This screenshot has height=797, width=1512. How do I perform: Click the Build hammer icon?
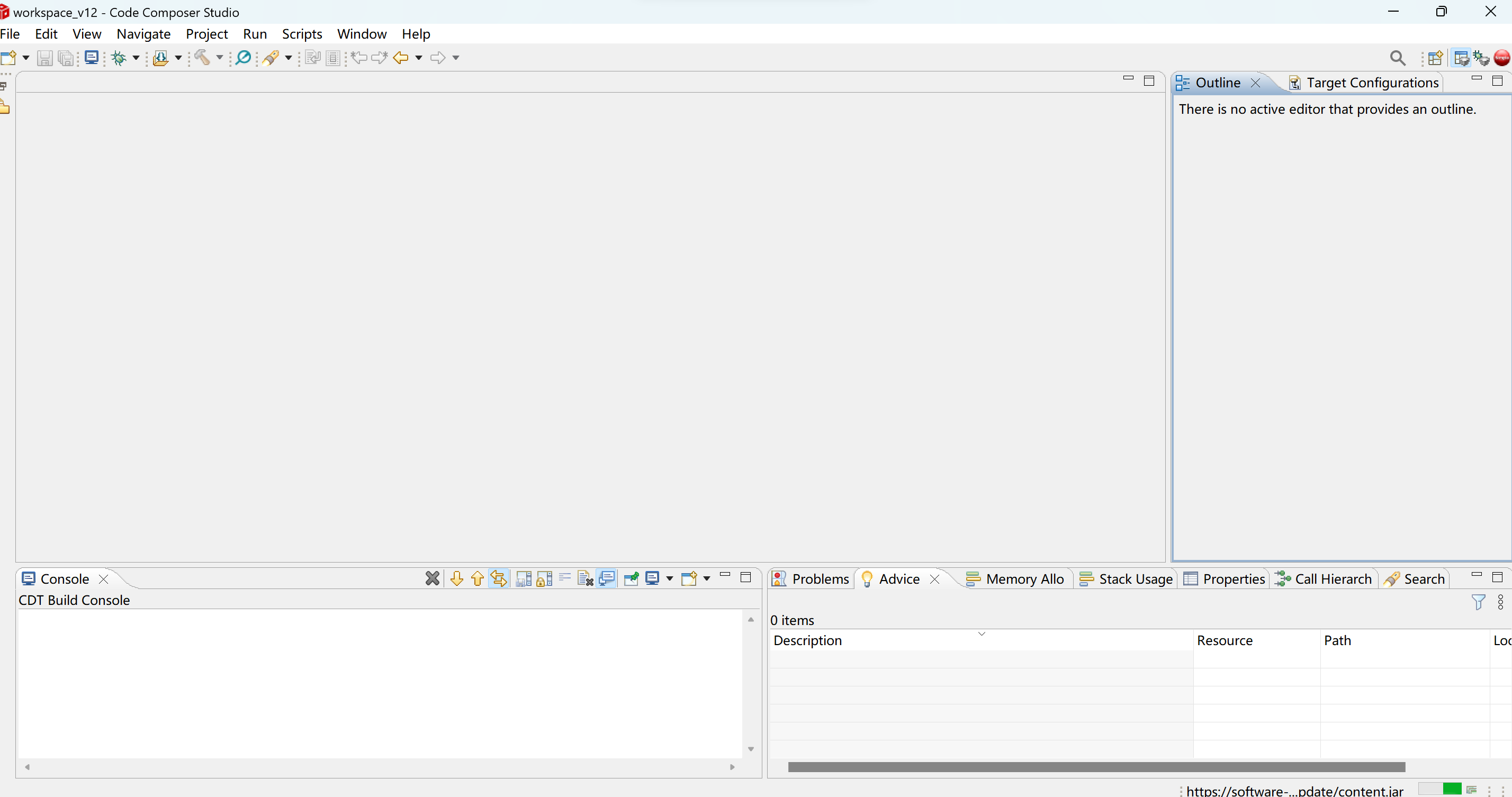[202, 58]
